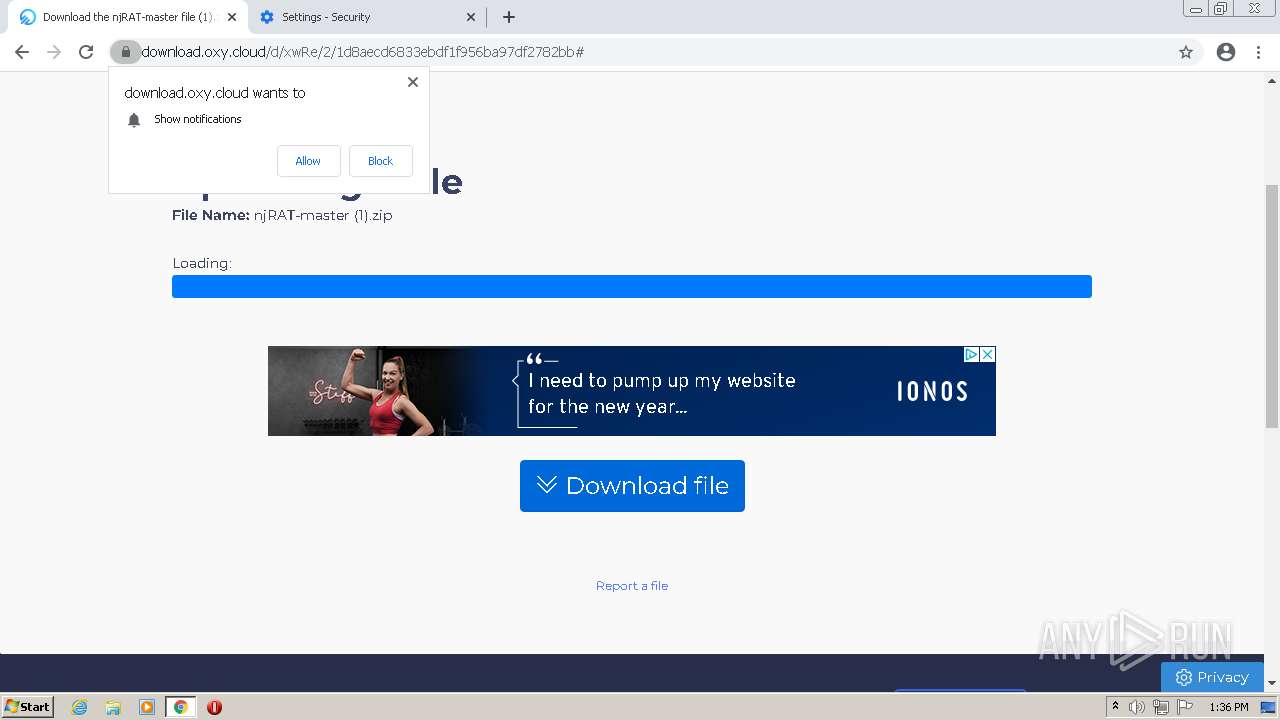The height and width of the screenshot is (720, 1280).
Task: Switch to Settings - Security tab
Action: [366, 17]
